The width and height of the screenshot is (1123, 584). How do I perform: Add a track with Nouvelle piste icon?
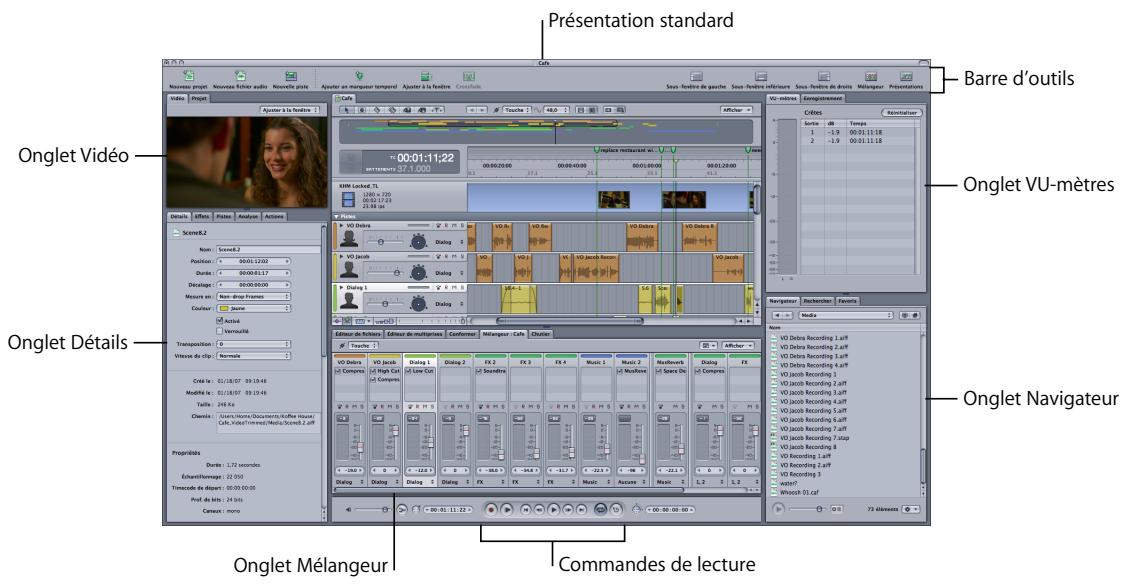click(291, 75)
